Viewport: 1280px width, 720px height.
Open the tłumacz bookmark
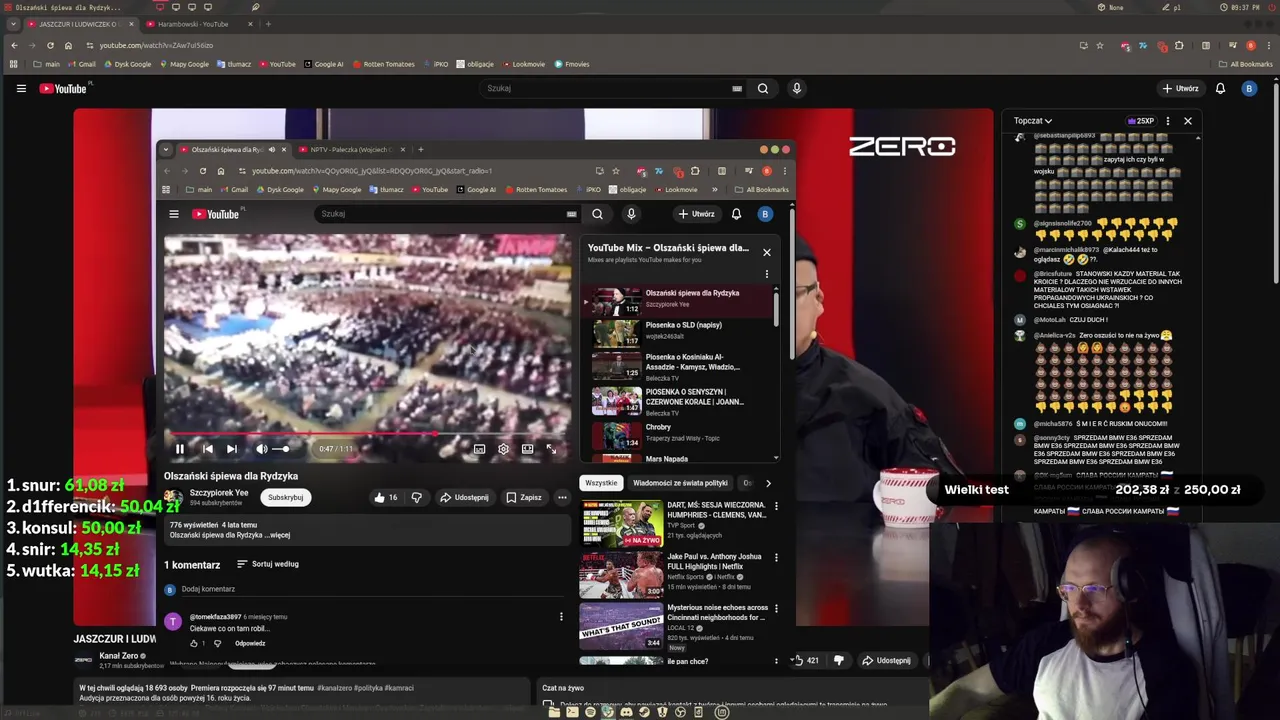234,64
